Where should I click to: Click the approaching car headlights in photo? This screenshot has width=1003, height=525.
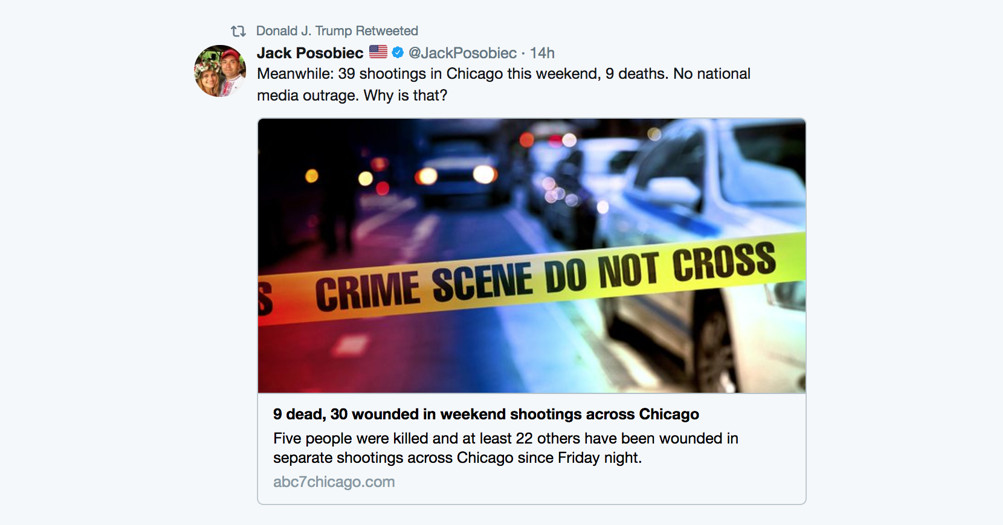coord(456,175)
